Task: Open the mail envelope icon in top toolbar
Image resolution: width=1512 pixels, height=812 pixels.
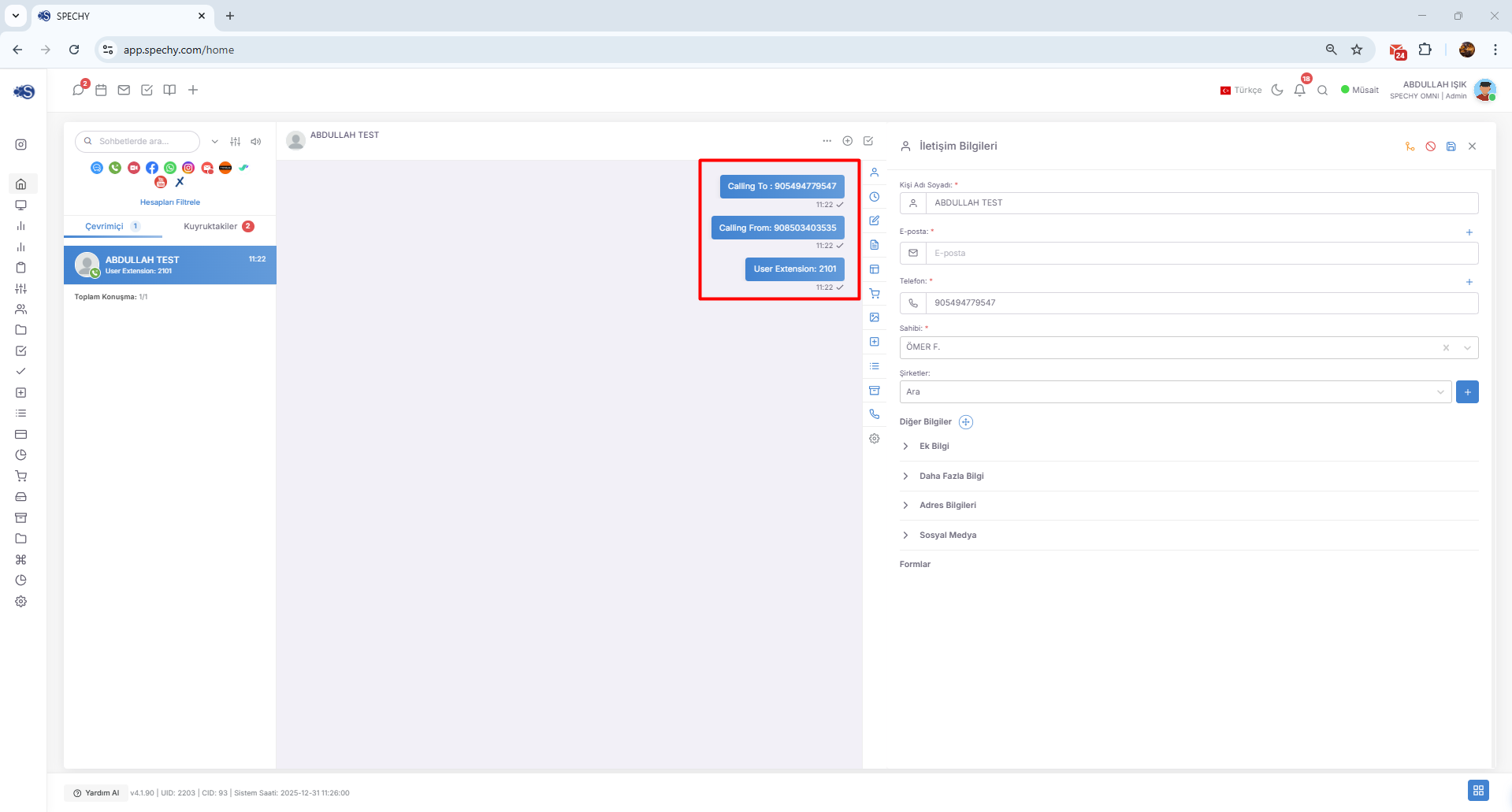Action: 124,90
